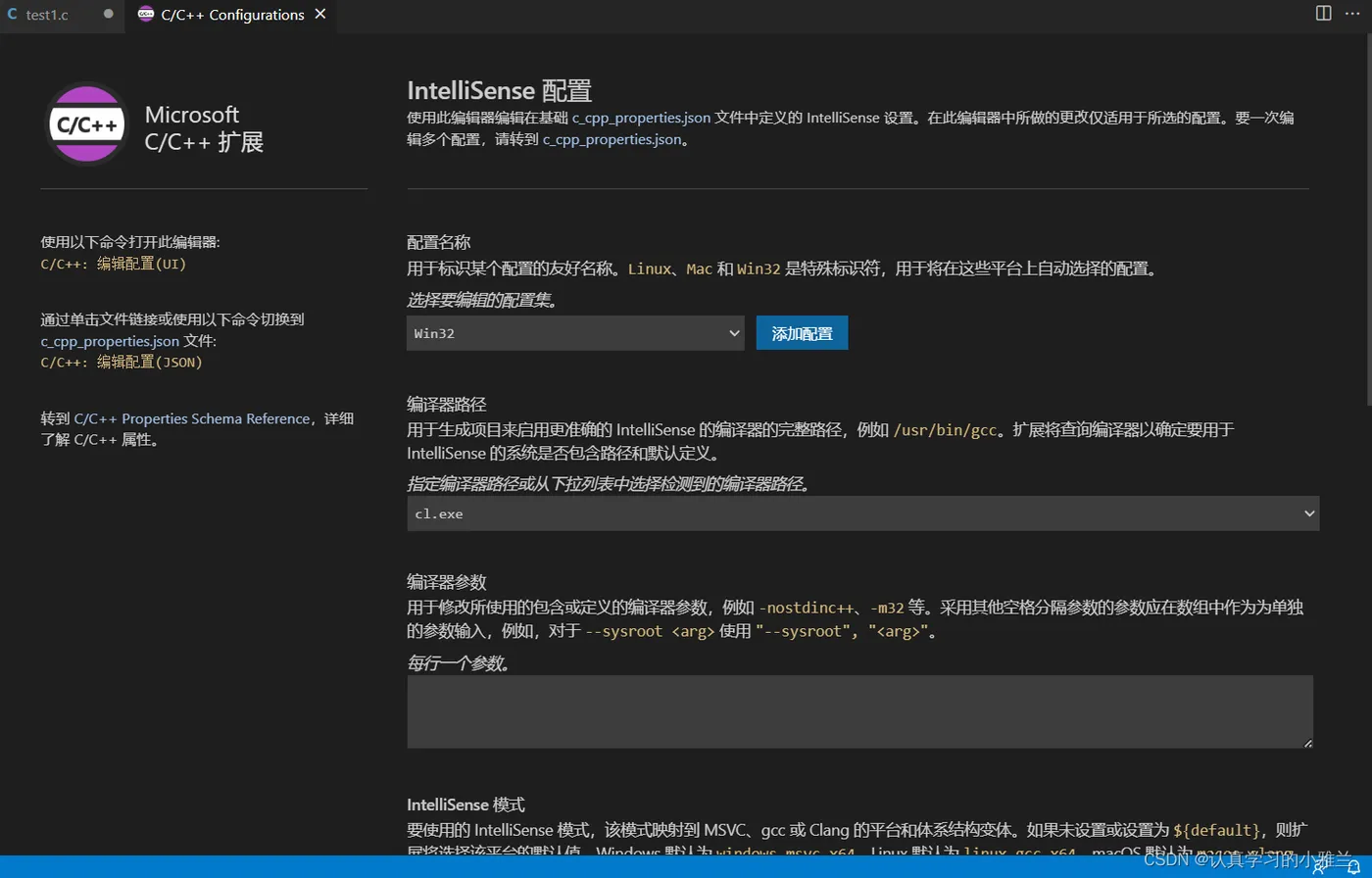1372x878 pixels.
Task: Open the c_cpp_properties.json link in the first description line
Action: pos(641,118)
